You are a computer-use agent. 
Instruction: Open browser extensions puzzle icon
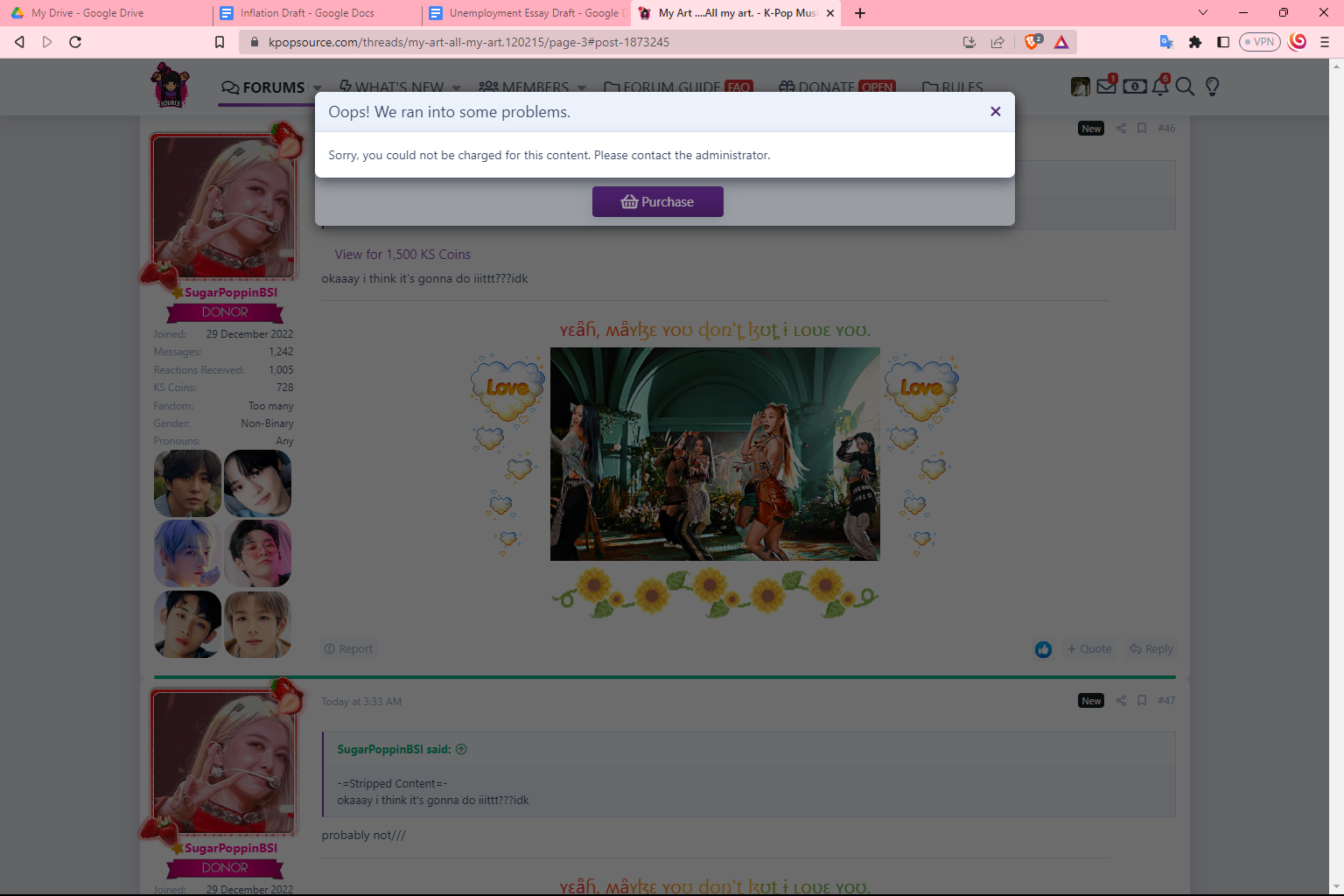(1195, 42)
